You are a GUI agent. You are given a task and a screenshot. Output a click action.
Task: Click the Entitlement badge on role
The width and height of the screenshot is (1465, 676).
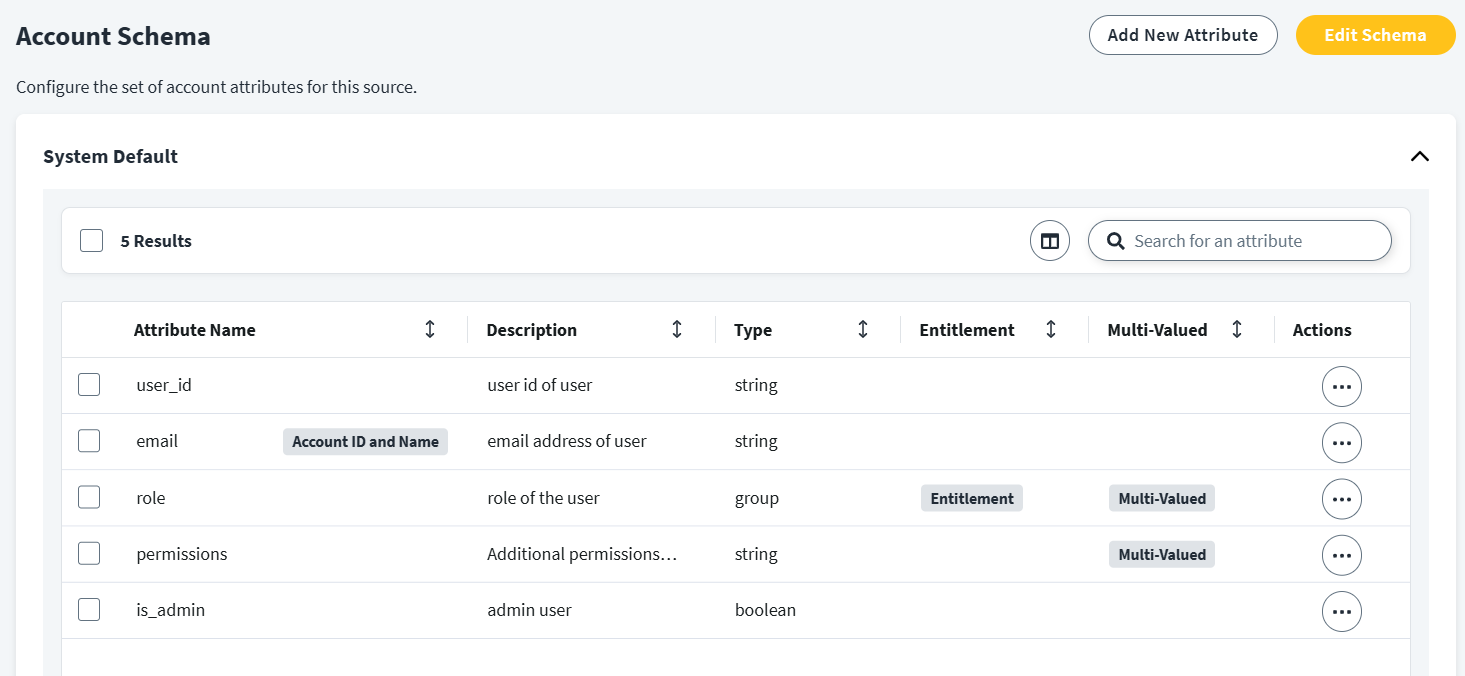coord(972,498)
